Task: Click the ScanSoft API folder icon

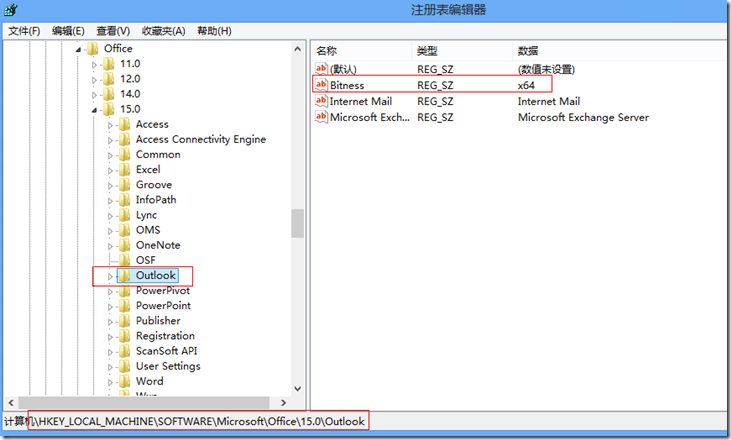Action: [124, 351]
